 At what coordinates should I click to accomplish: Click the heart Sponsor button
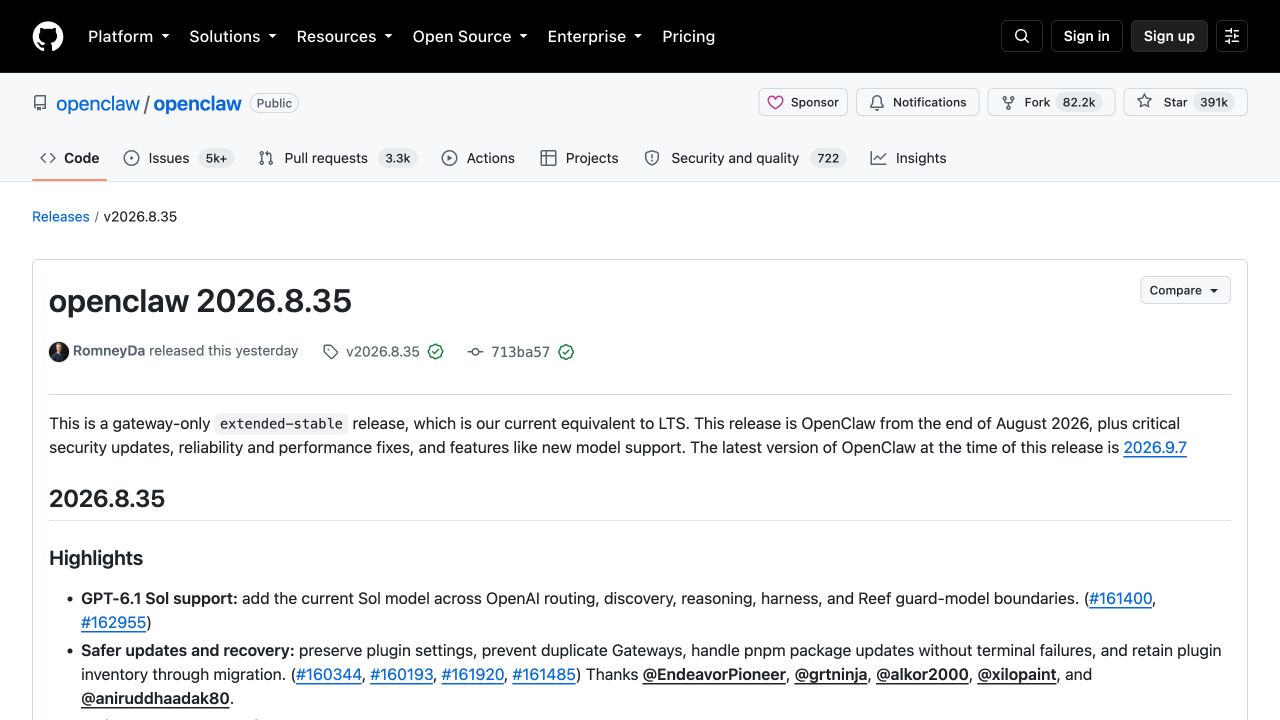pyautogui.click(x=803, y=102)
